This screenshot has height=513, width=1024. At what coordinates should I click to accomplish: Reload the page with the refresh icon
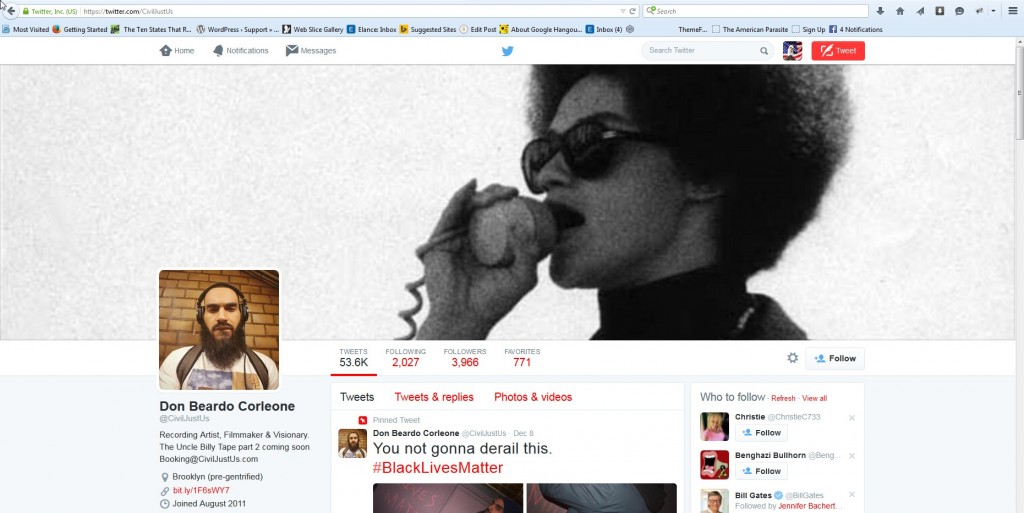coord(633,11)
